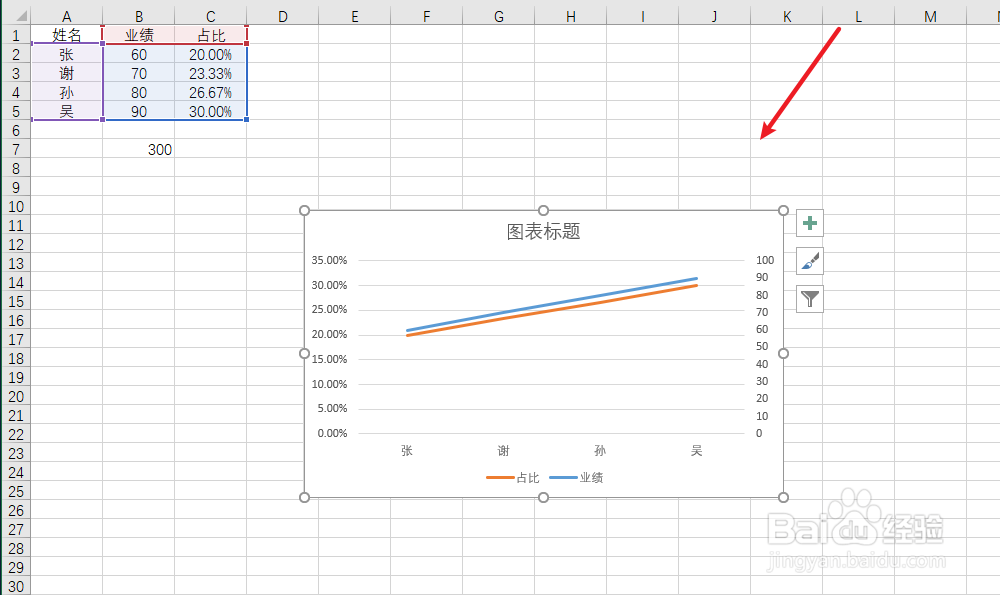Click the category axis label 吴
Image resolution: width=1000 pixels, height=595 pixels.
(696, 451)
